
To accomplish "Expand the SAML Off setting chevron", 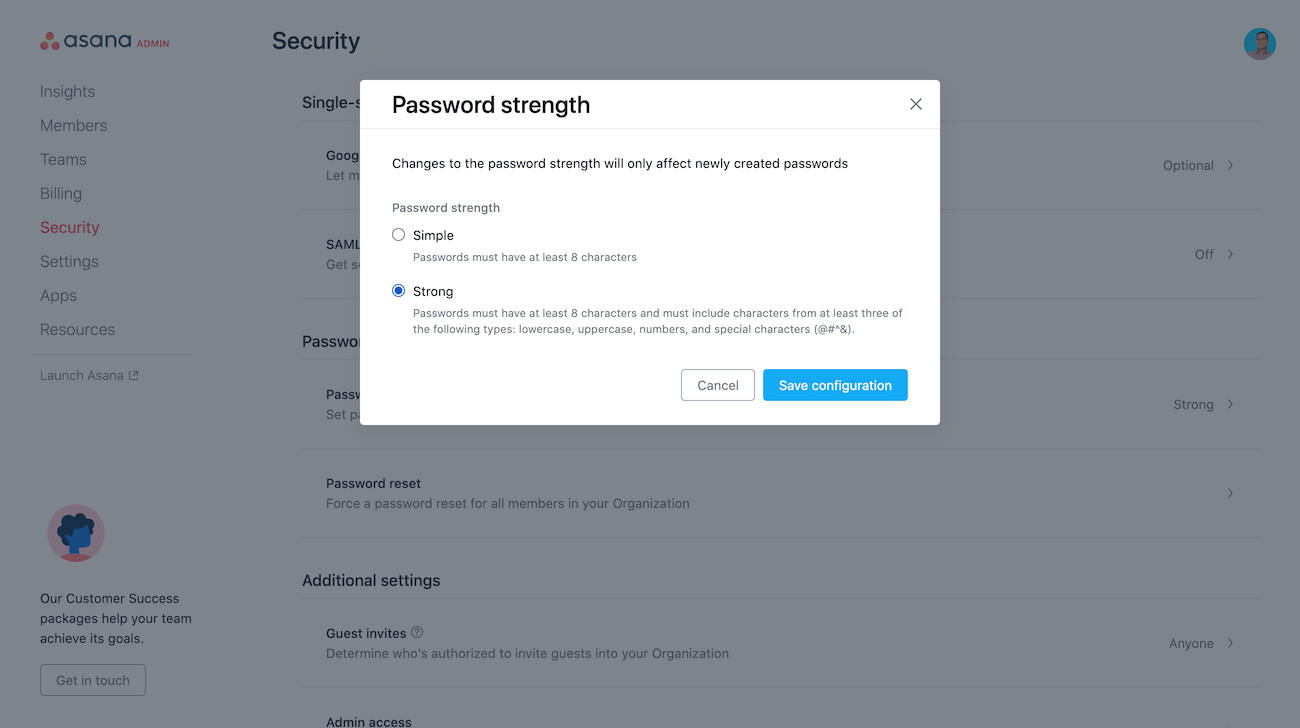I will [1230, 254].
